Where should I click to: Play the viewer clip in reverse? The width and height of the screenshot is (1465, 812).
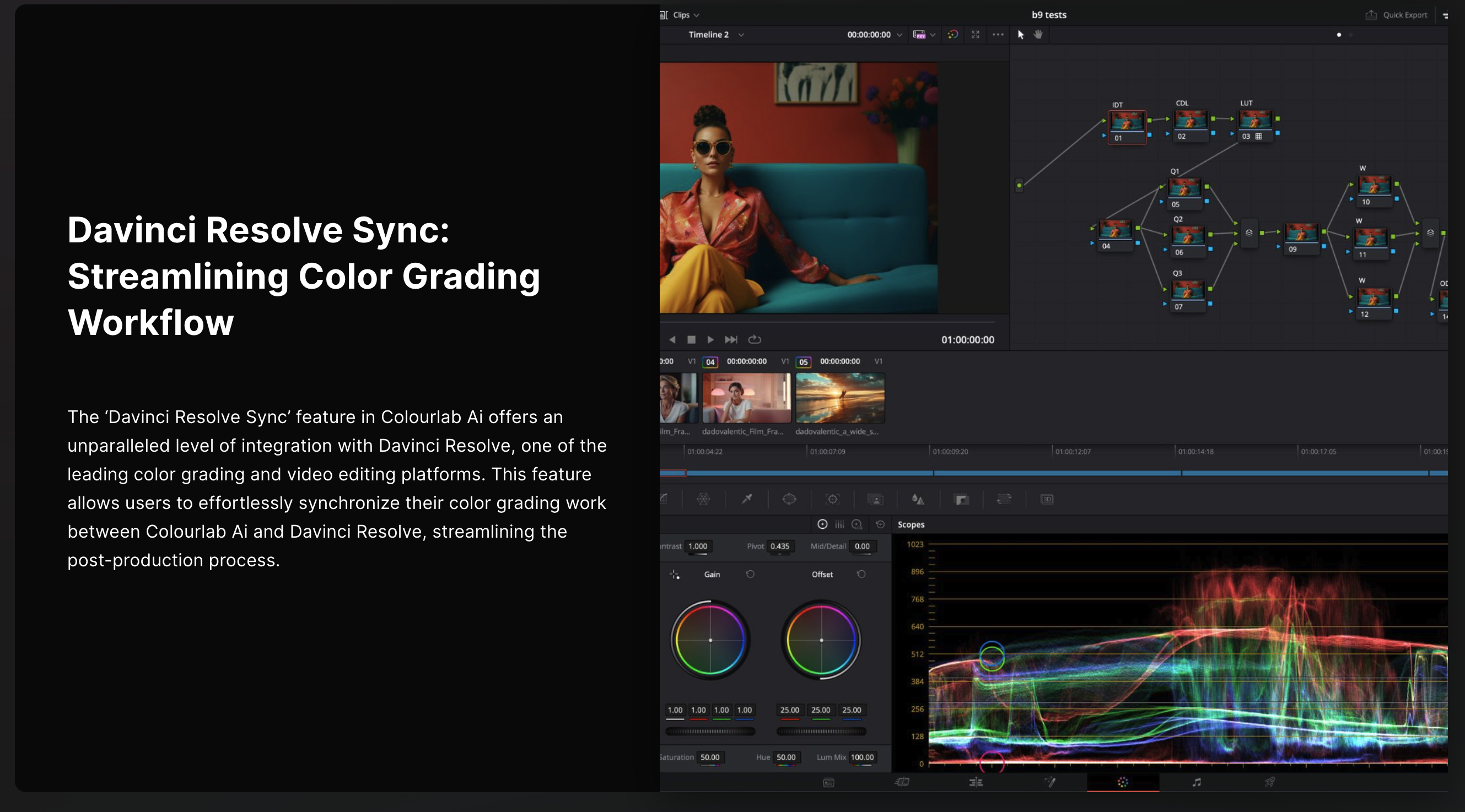pos(672,339)
